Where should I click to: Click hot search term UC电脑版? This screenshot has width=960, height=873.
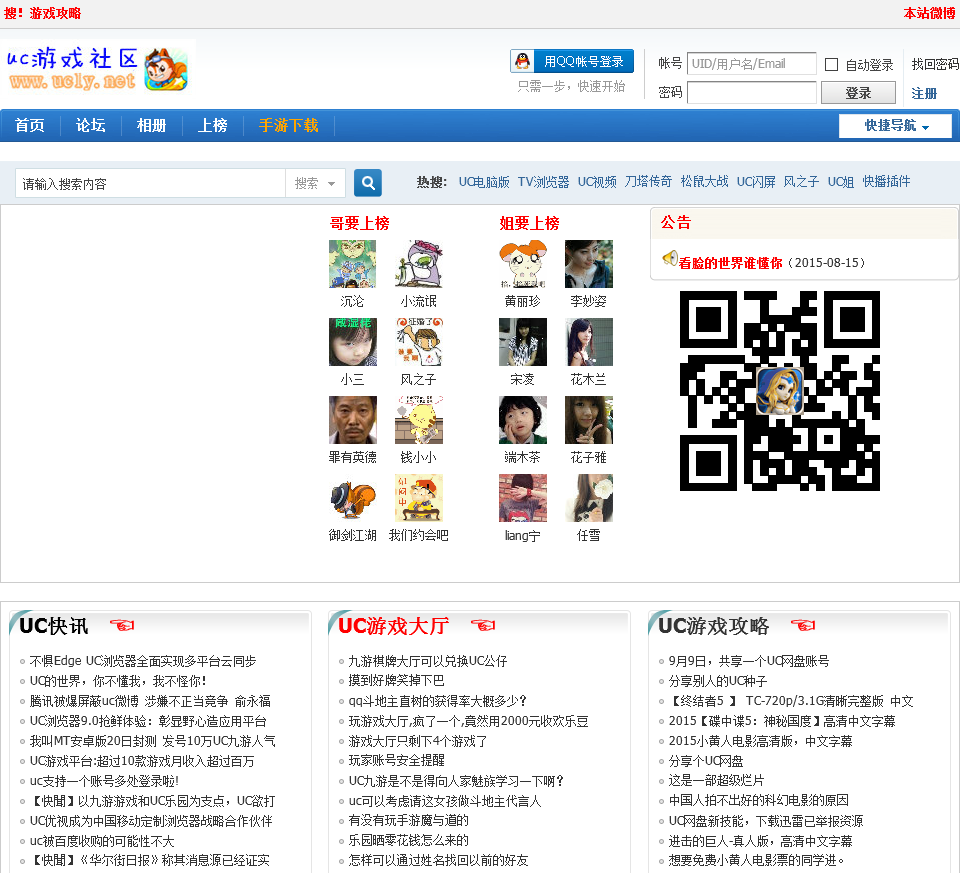coord(484,182)
